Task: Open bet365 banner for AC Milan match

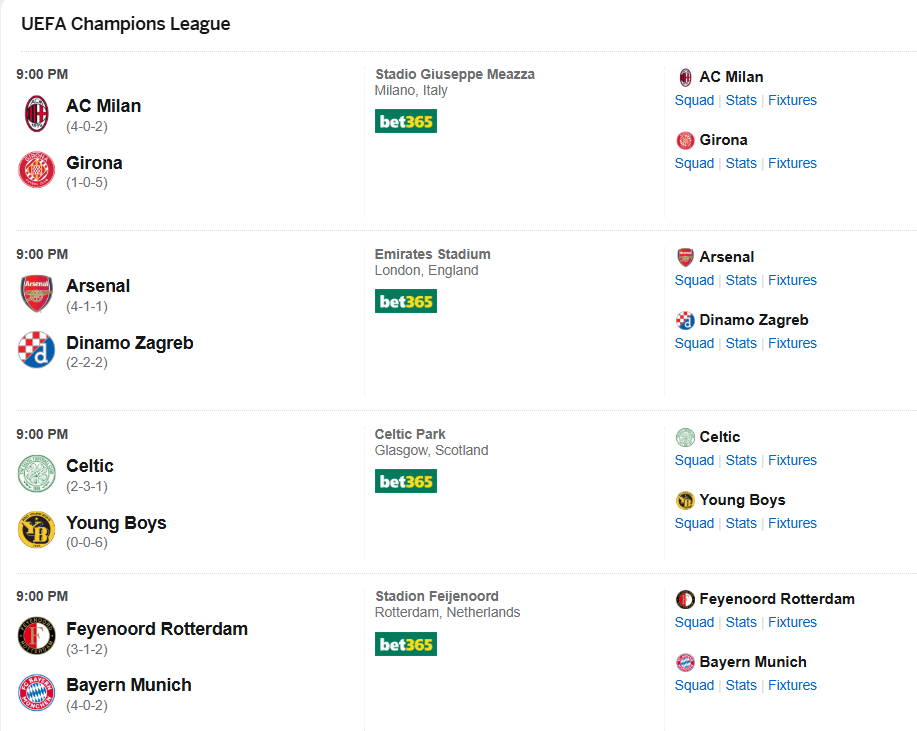Action: pyautogui.click(x=406, y=122)
